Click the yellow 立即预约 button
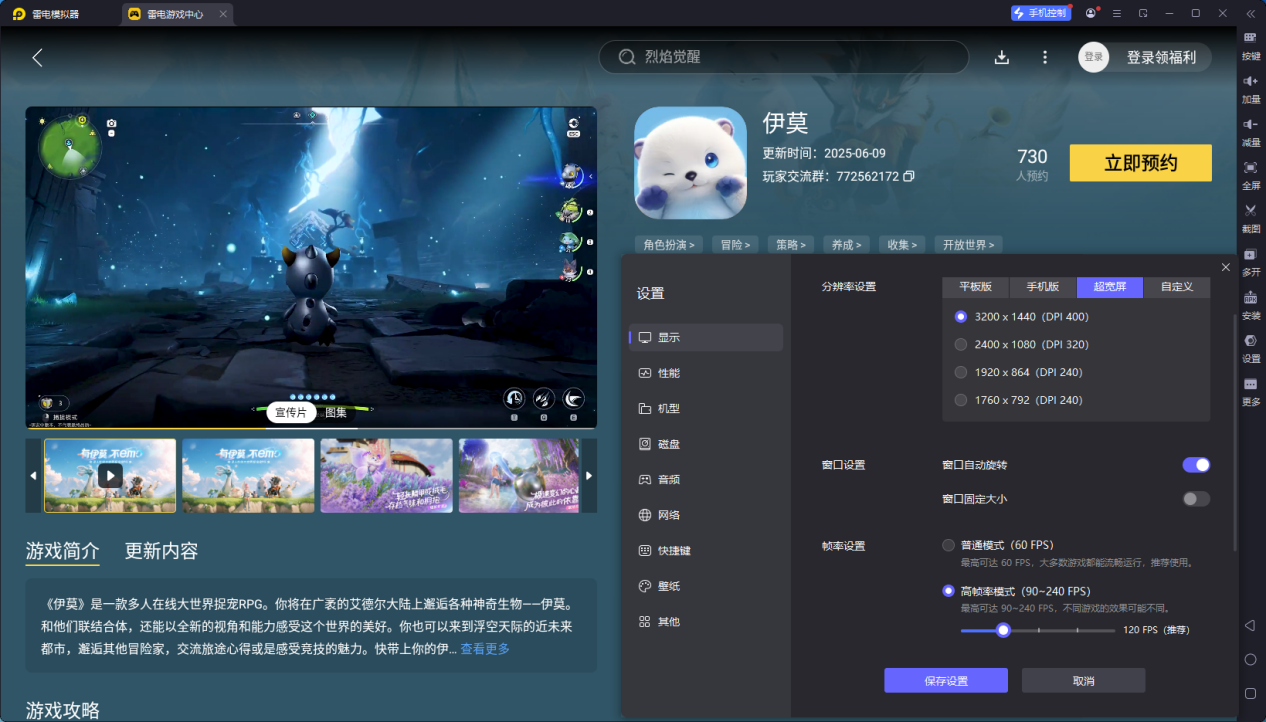 [x=1140, y=163]
